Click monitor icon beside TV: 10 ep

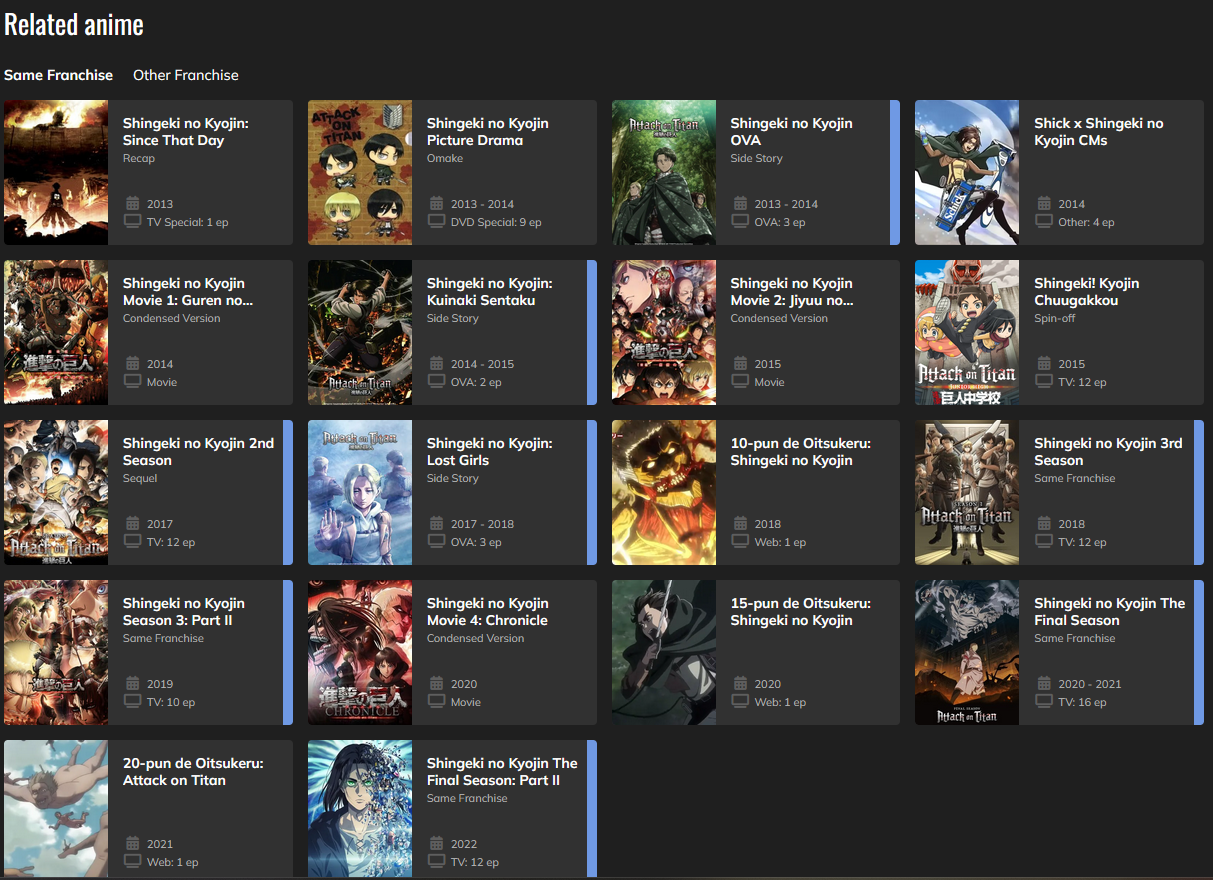coord(132,701)
